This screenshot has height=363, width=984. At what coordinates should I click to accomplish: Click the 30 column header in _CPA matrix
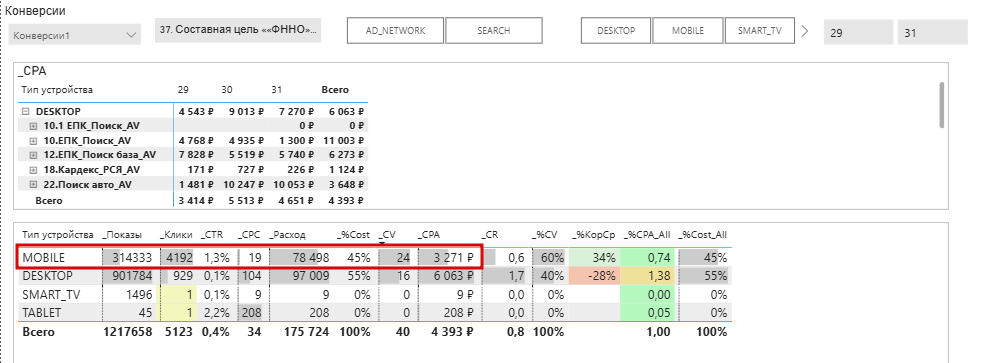click(227, 90)
